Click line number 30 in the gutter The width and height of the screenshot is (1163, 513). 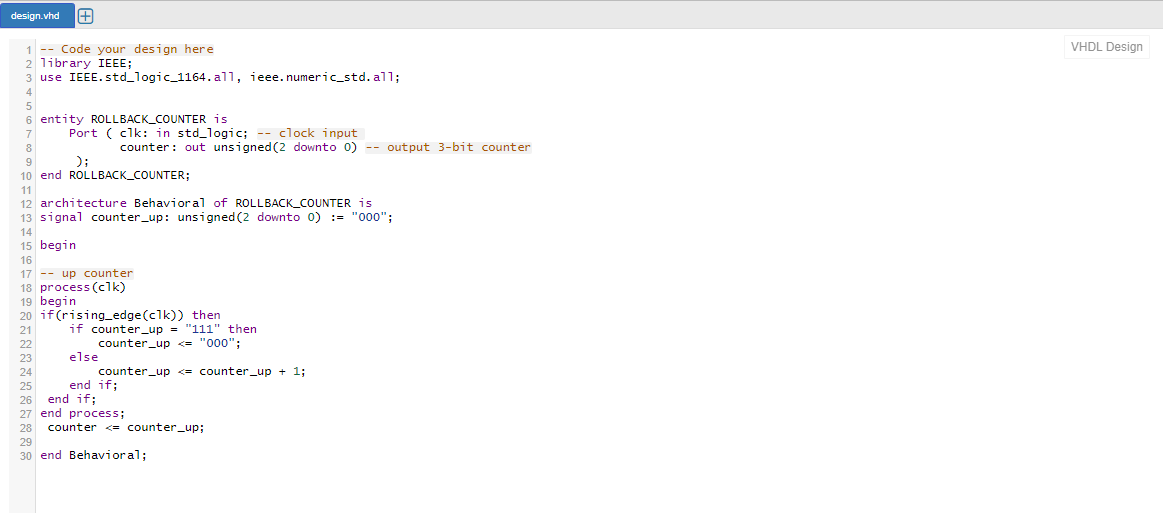pos(25,456)
